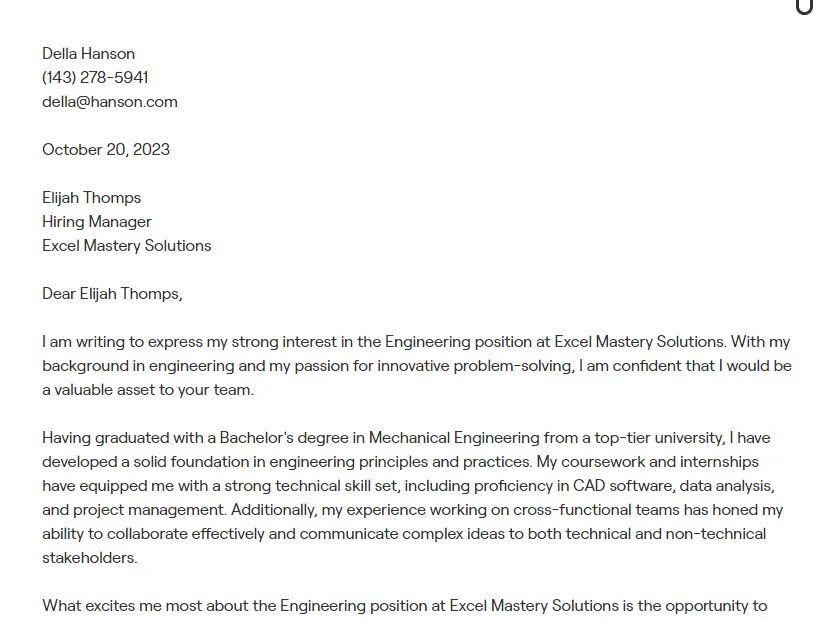The height and width of the screenshot is (620, 836).
Task: Click the partially visible icon at top-right corner
Action: pos(804,7)
